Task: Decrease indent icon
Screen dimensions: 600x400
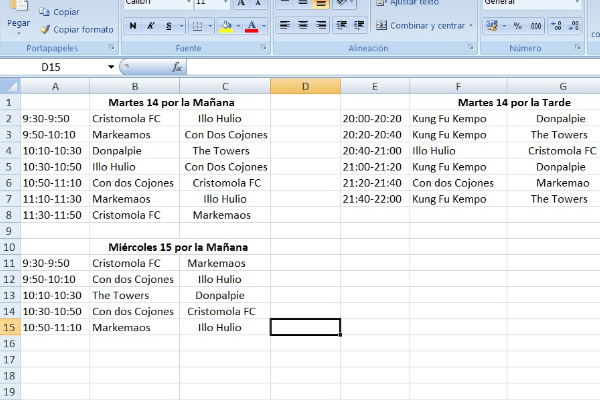Action: coord(341,26)
